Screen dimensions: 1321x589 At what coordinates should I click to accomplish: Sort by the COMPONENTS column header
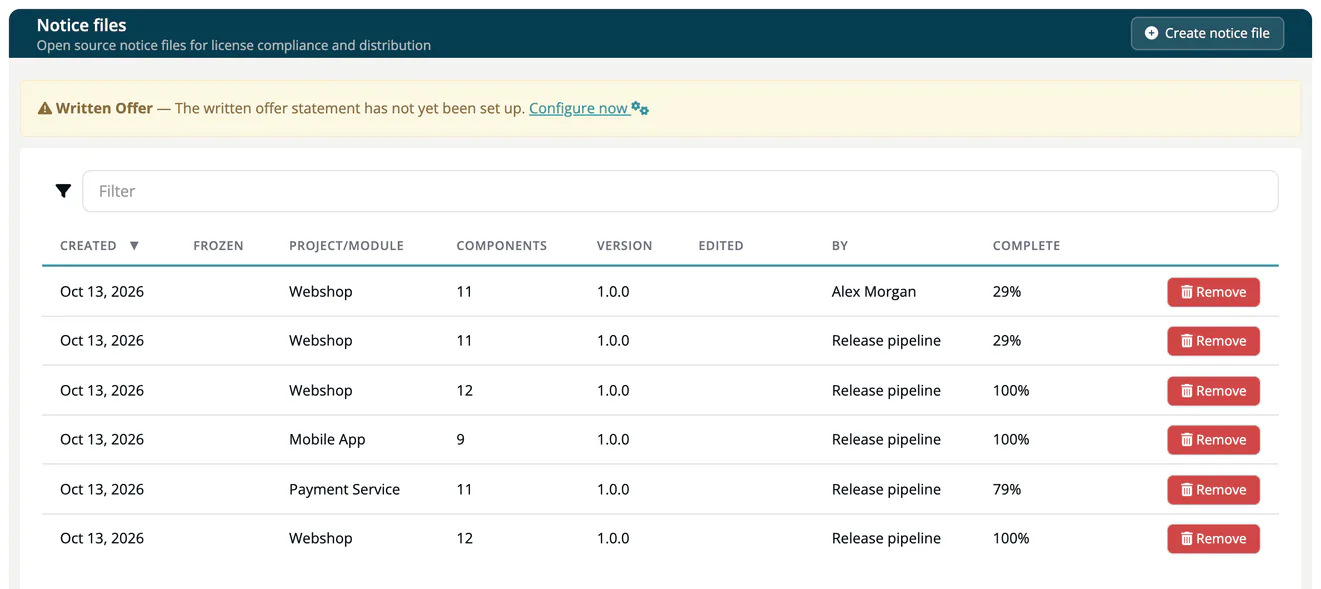tap(501, 245)
